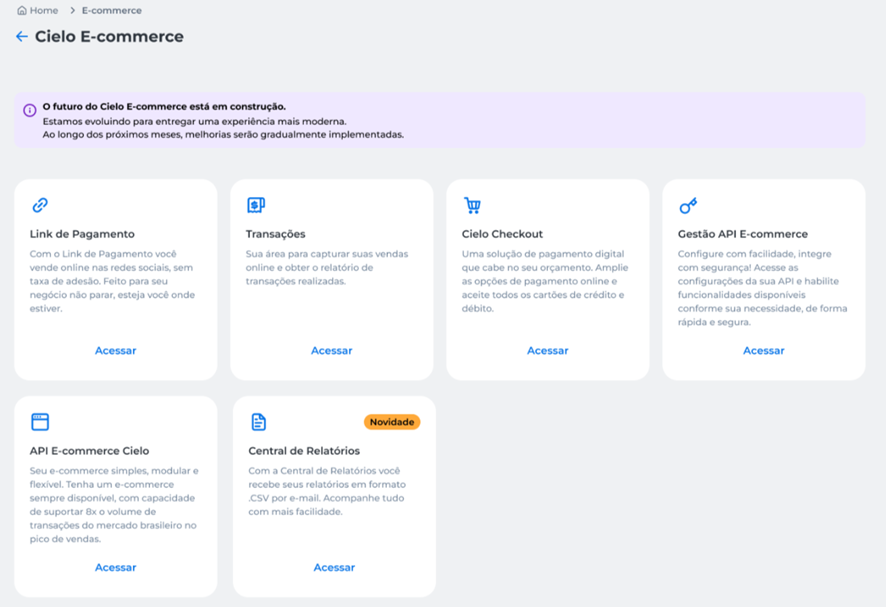Click the shopping cart icon for Cielo Checkout
This screenshot has height=607, width=886.
pyautogui.click(x=472, y=205)
